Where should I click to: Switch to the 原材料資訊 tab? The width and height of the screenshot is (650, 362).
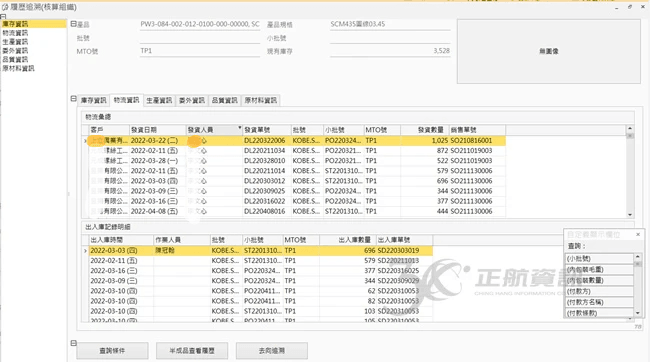click(x=261, y=100)
